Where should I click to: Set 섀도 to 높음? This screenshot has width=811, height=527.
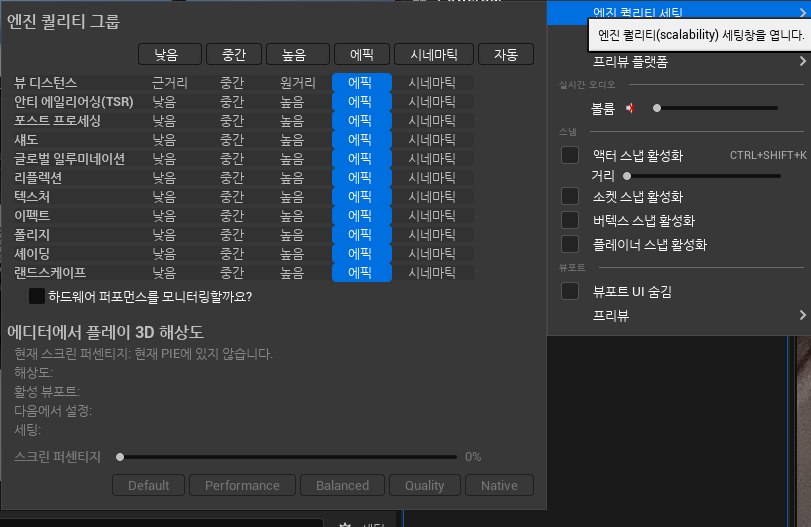tap(292, 140)
